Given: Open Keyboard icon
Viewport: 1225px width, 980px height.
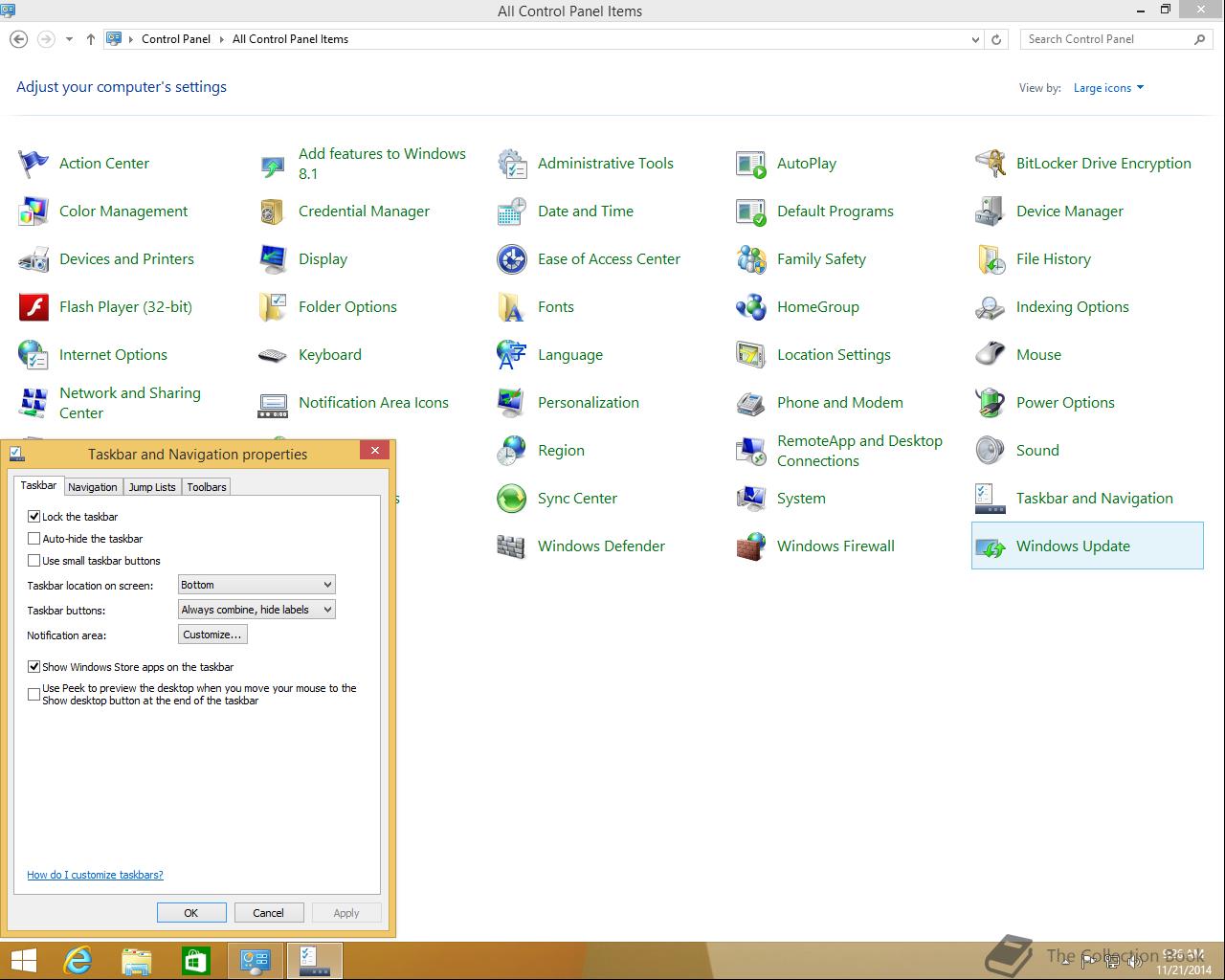Looking at the screenshot, I should (x=273, y=355).
